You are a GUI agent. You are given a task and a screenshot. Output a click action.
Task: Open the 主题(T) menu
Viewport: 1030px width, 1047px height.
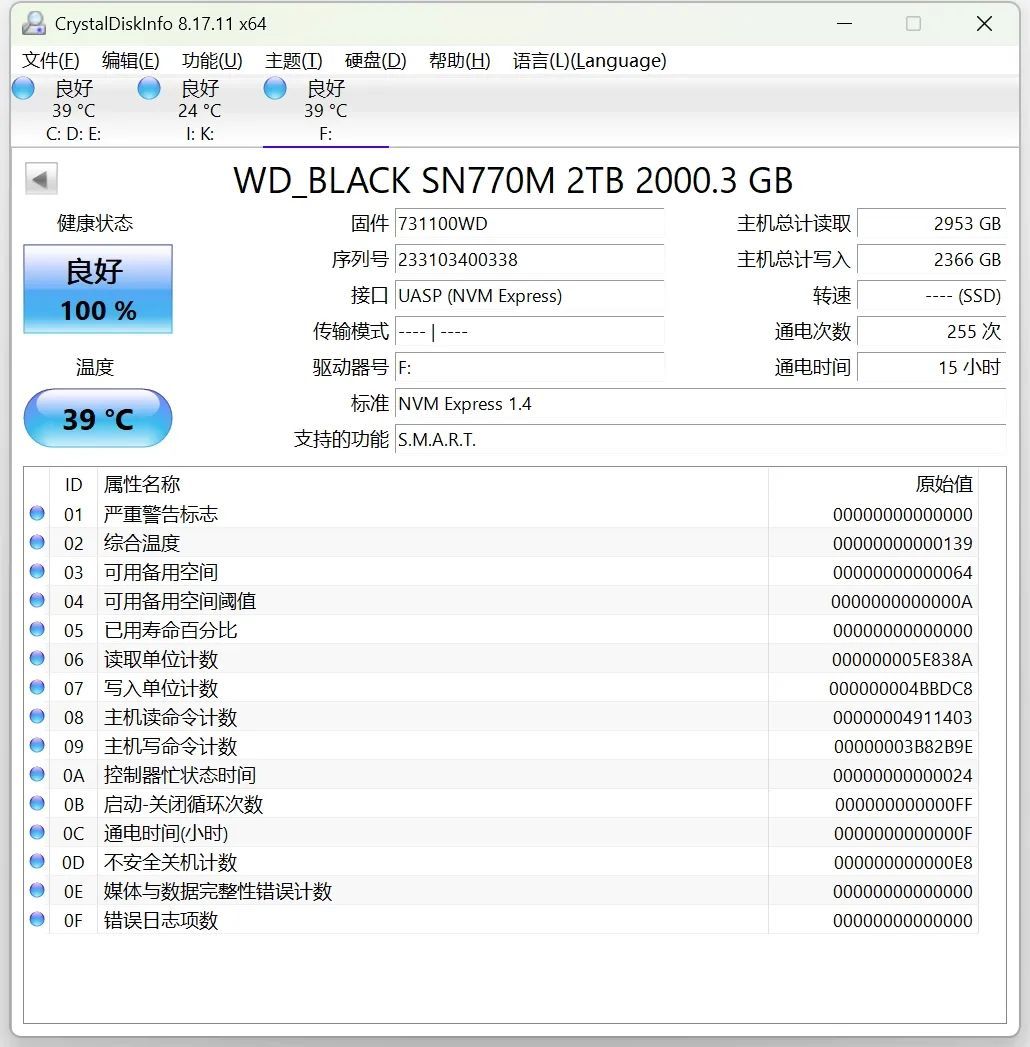click(294, 61)
